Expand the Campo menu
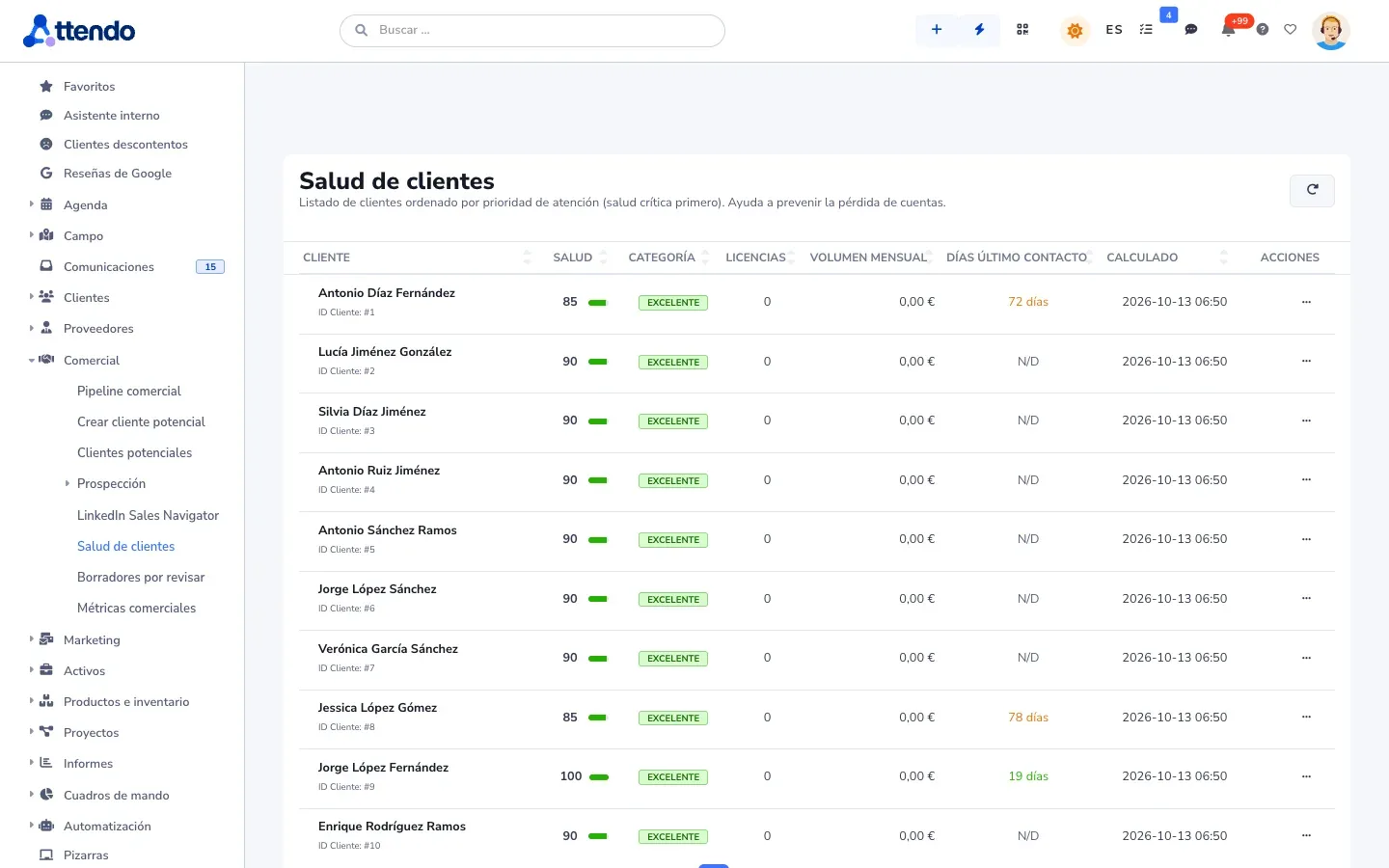This screenshot has height=868, width=1389. pyautogui.click(x=83, y=236)
